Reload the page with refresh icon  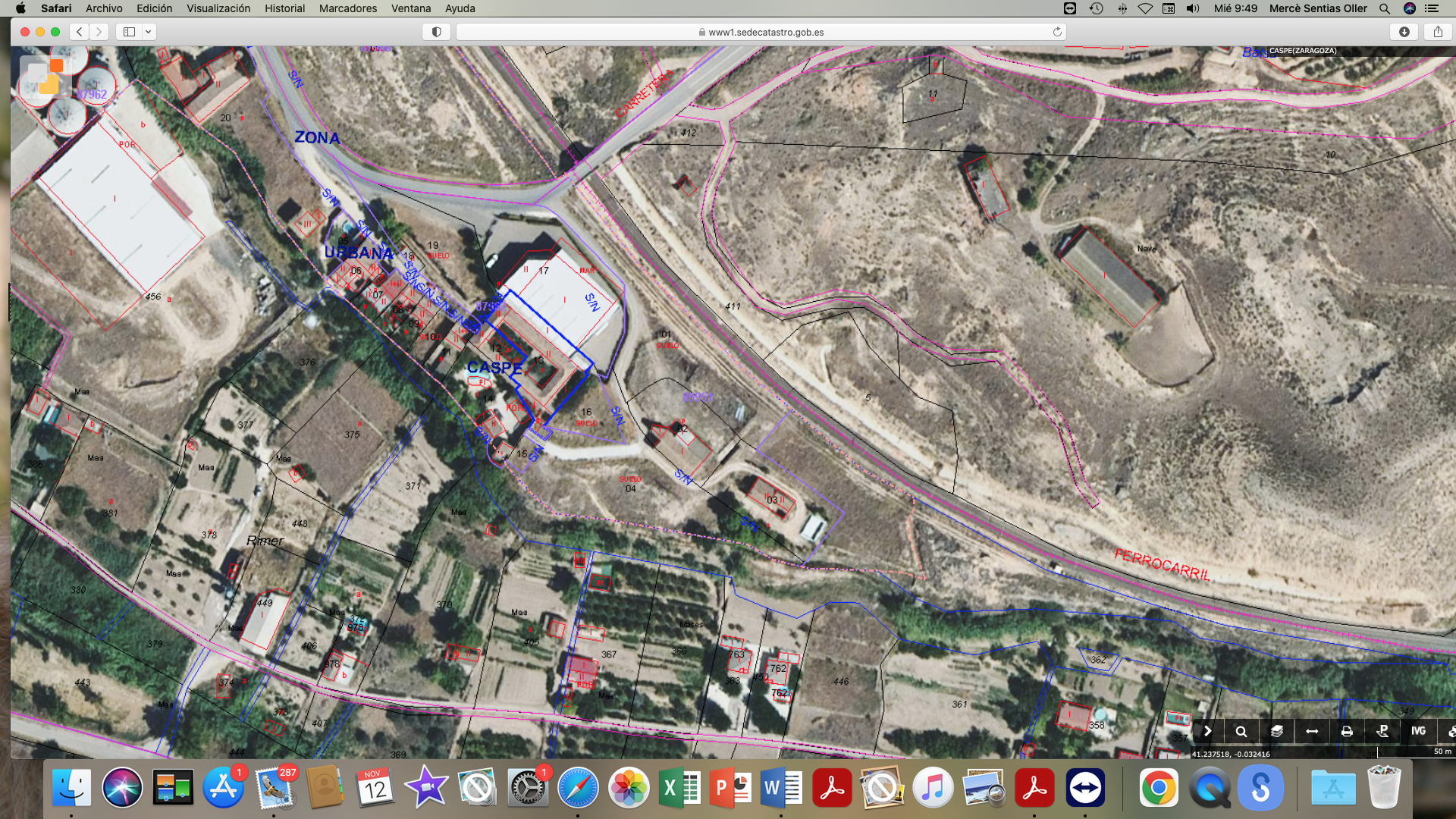point(1057,32)
